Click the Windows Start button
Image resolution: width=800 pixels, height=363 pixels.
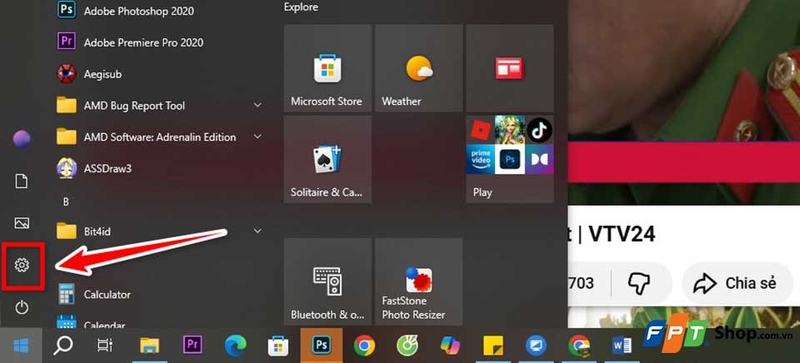pyautogui.click(x=21, y=346)
